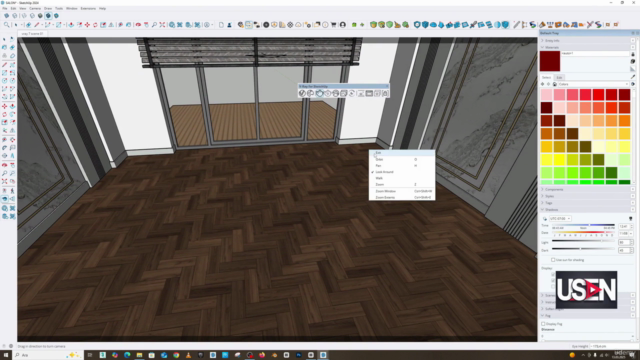This screenshot has height=360, width=640.
Task: Click the shadow Light slider
Action: (x=583, y=241)
